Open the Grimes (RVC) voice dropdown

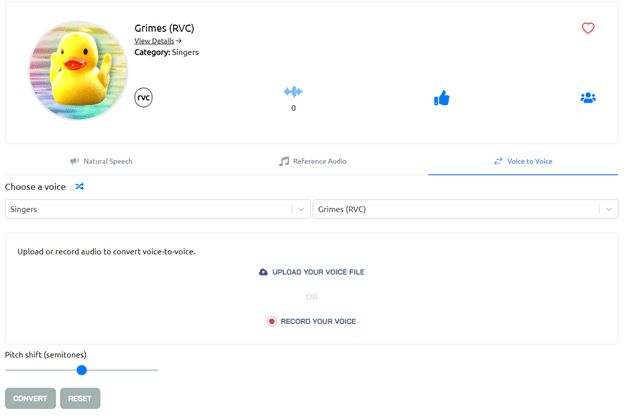456,209
